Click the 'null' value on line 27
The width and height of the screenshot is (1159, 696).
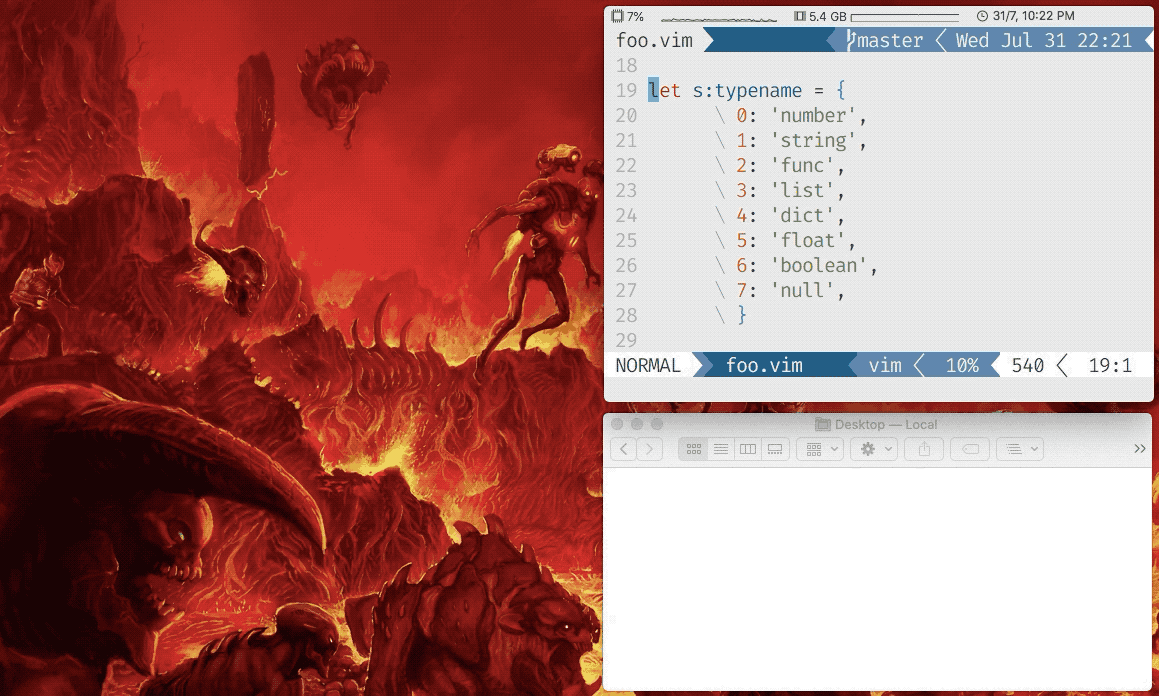[x=802, y=290]
